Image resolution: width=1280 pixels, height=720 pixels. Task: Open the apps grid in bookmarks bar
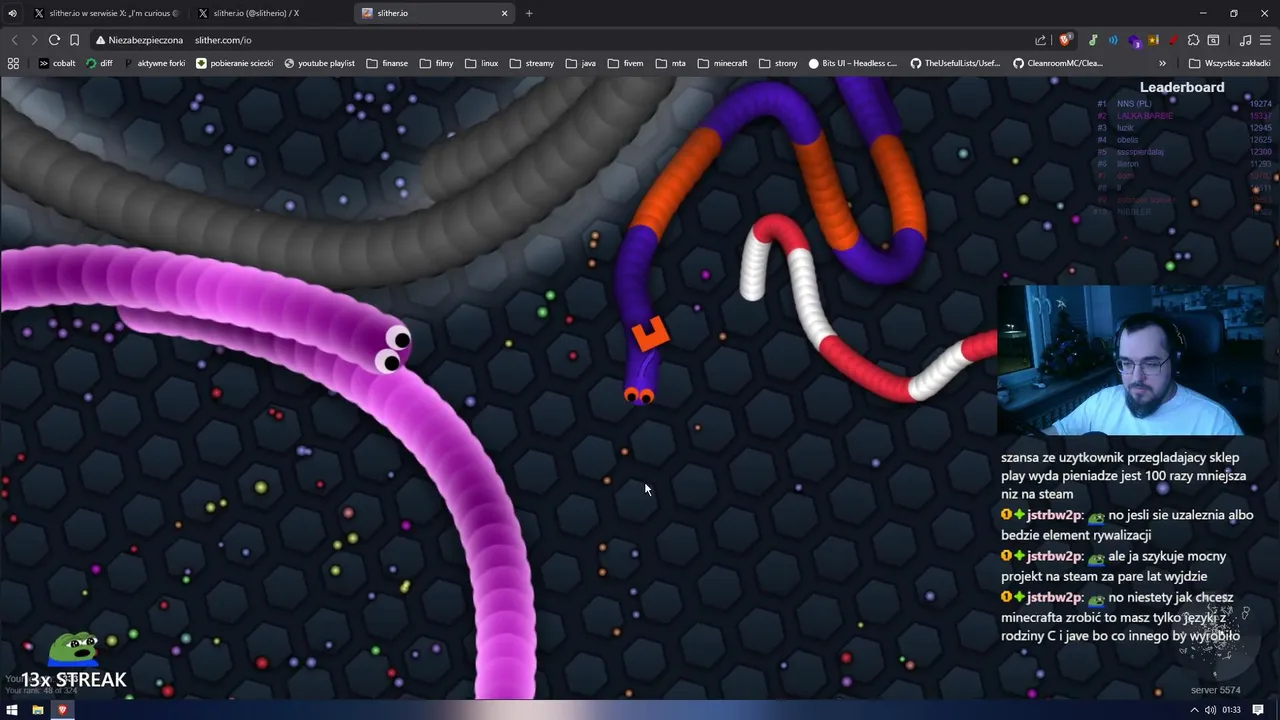click(x=13, y=63)
